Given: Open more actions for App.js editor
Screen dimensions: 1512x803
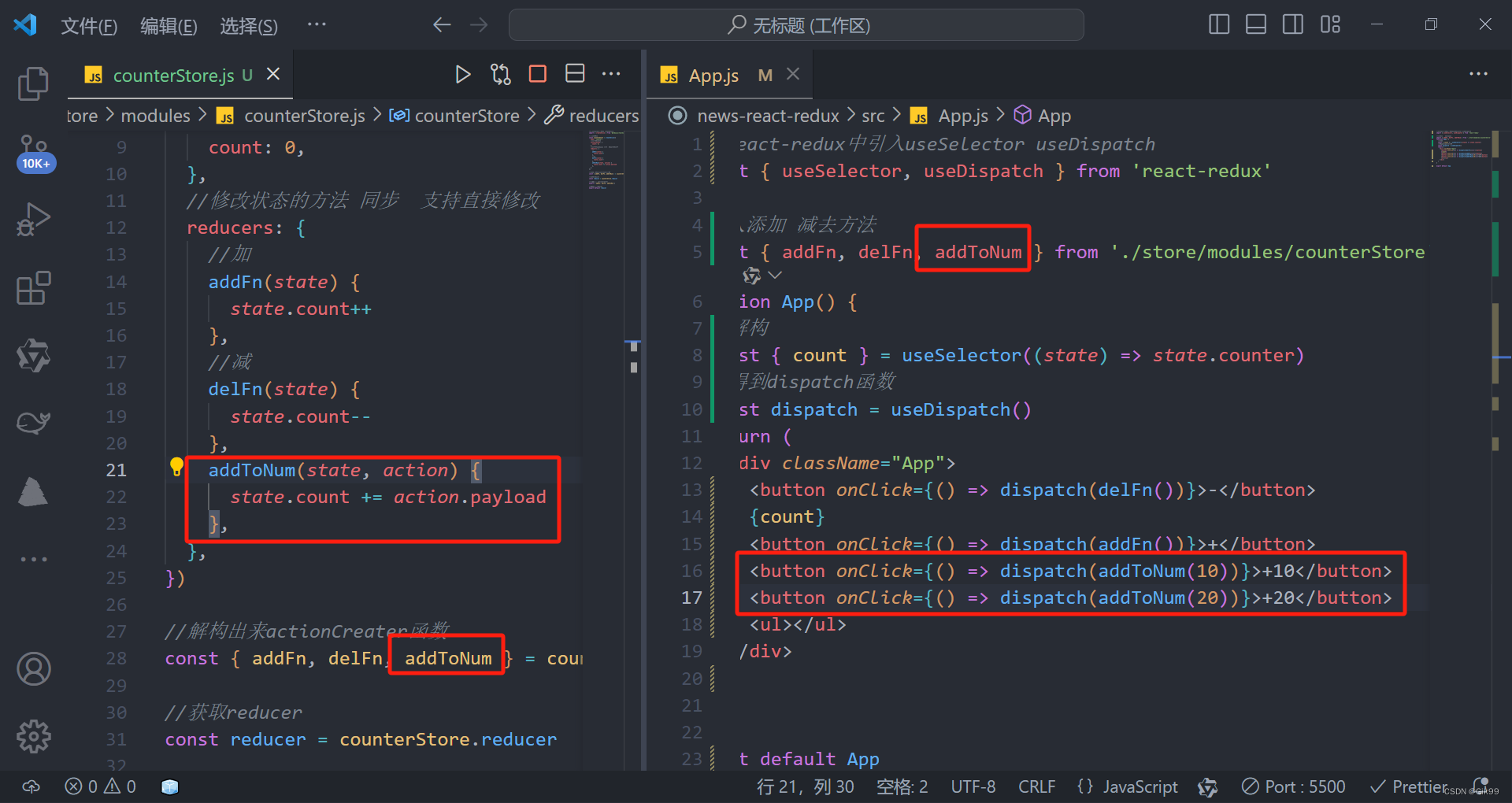Looking at the screenshot, I should [x=1478, y=74].
